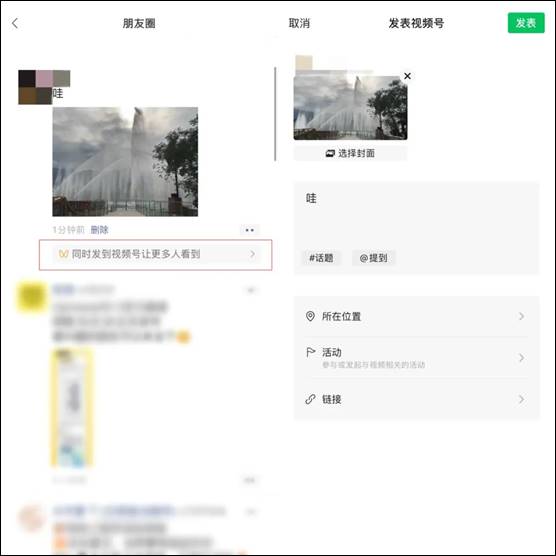Expand the 所在位置 row chevron

521,316
